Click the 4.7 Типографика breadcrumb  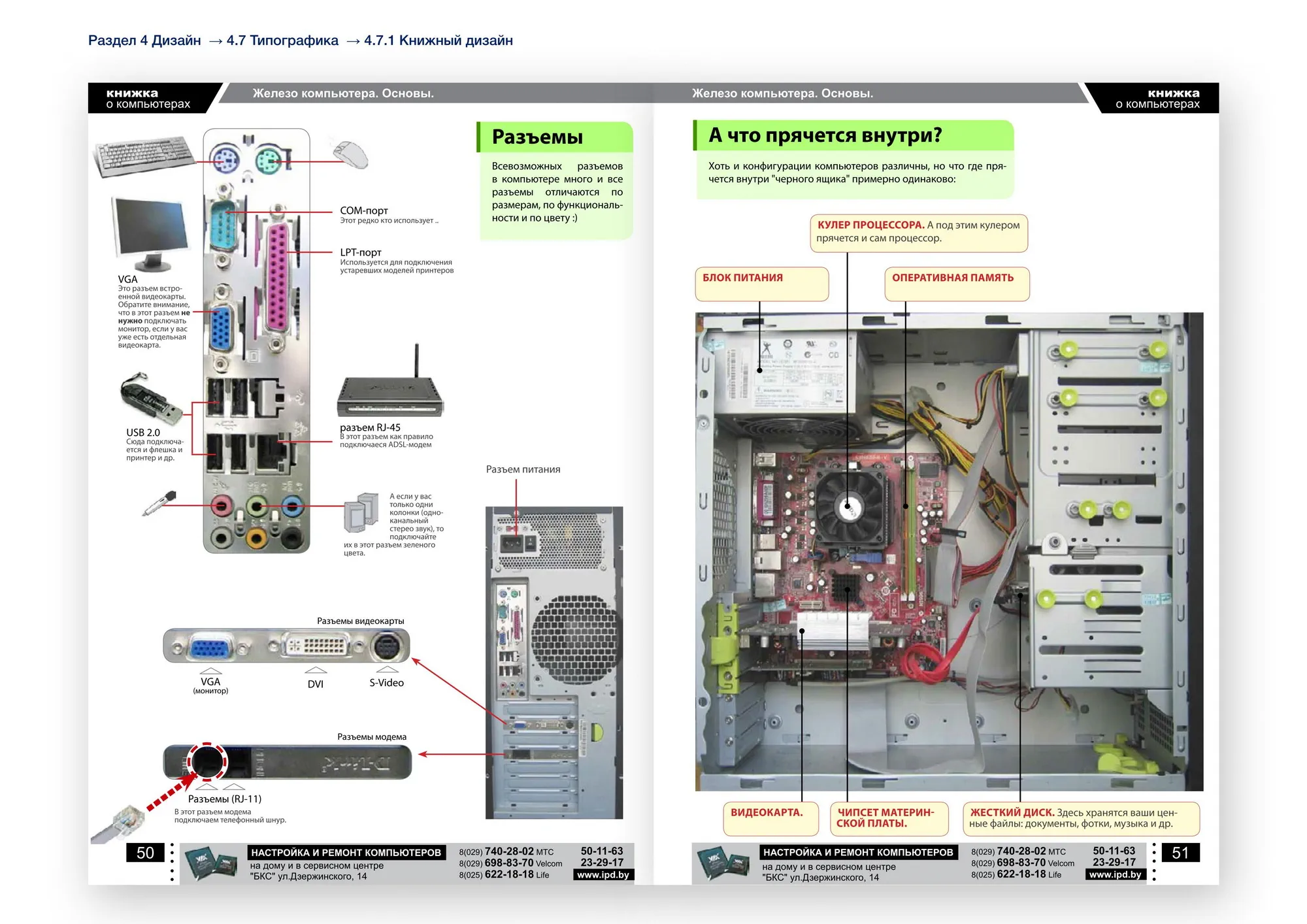point(282,41)
